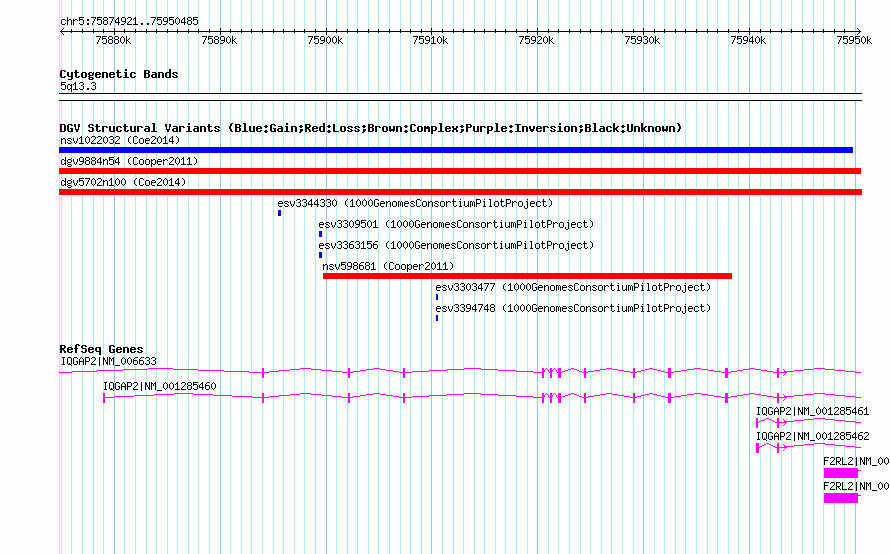Click the chr5:75874921..75950485 region label
This screenshot has width=890, height=554.
[x=129, y=22]
